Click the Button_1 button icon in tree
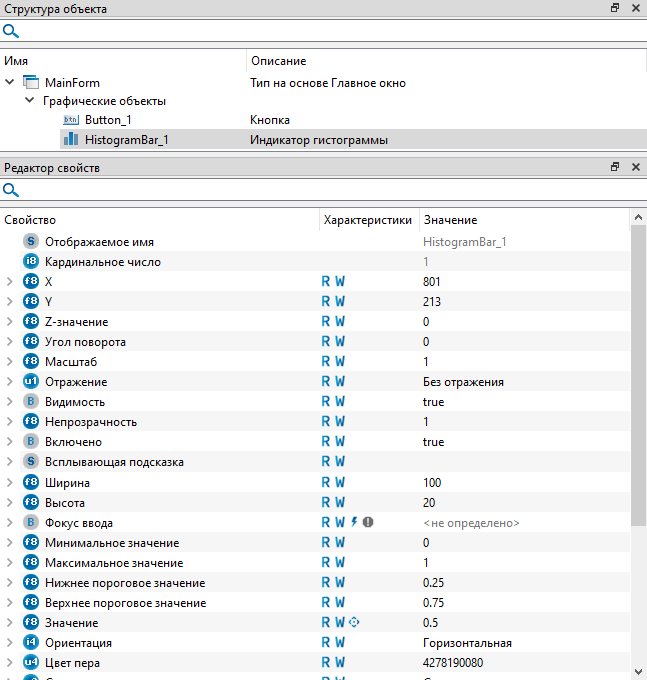The height and width of the screenshot is (680, 647). pyautogui.click(x=71, y=120)
